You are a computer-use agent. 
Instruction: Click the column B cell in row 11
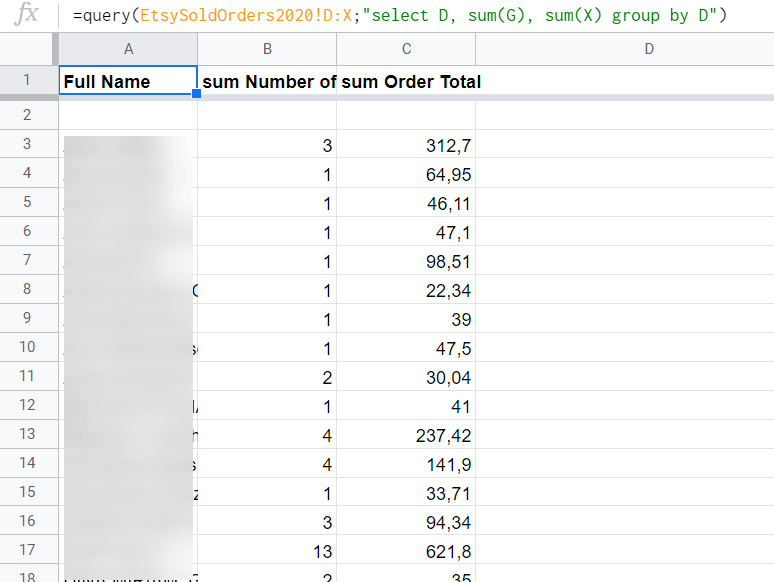click(267, 377)
